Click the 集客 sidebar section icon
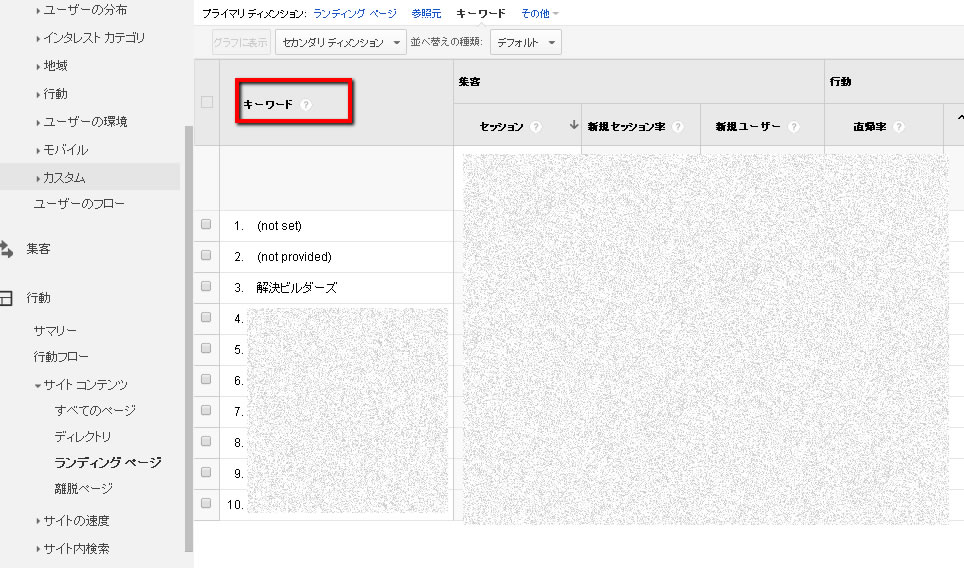This screenshot has height=568, width=964. click(7, 249)
